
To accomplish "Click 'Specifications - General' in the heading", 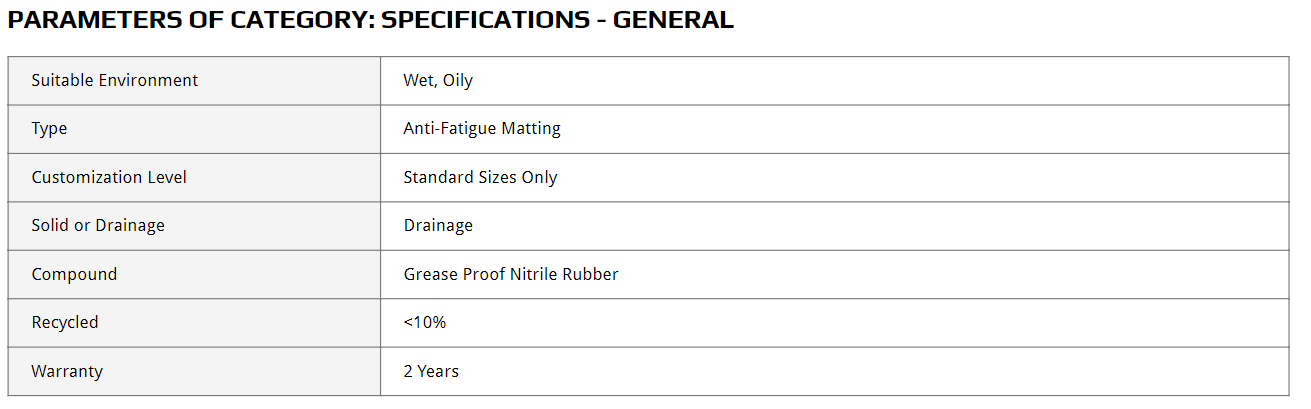I will pyautogui.click(x=557, y=20).
